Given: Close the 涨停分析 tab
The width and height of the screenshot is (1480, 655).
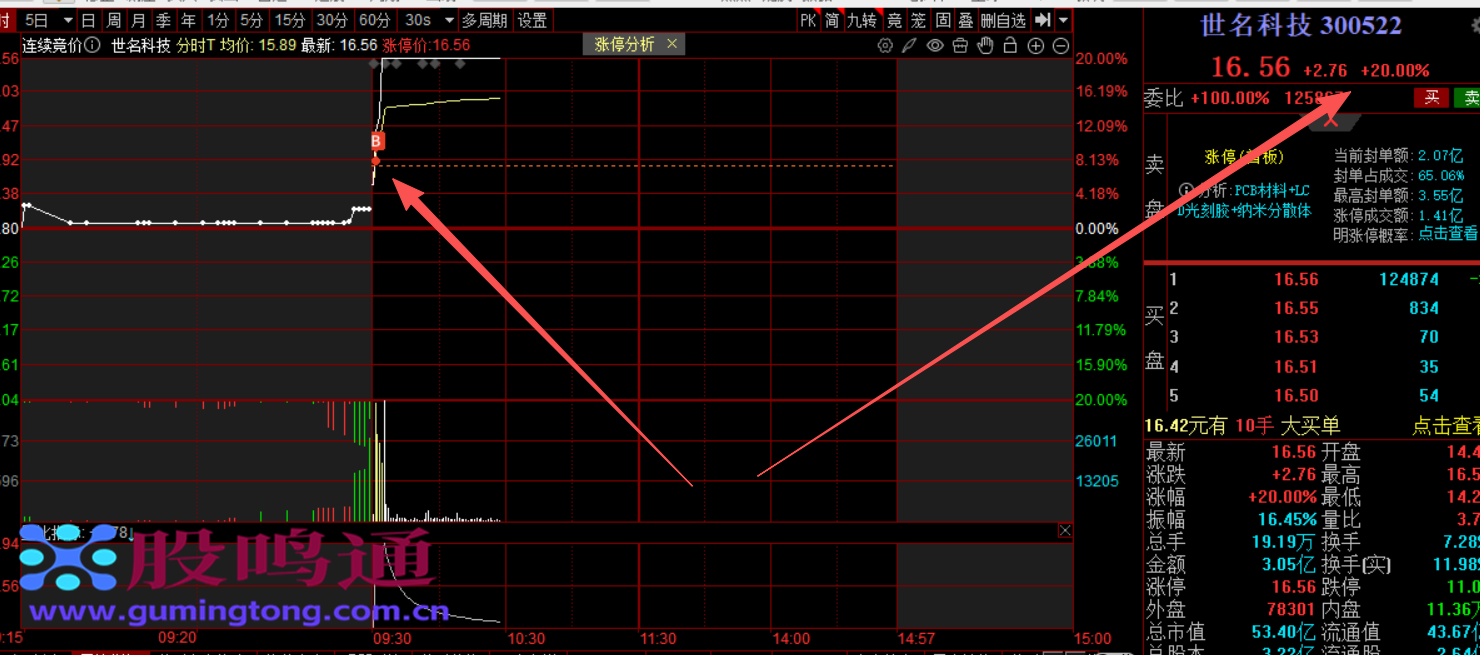Looking at the screenshot, I should point(672,44).
